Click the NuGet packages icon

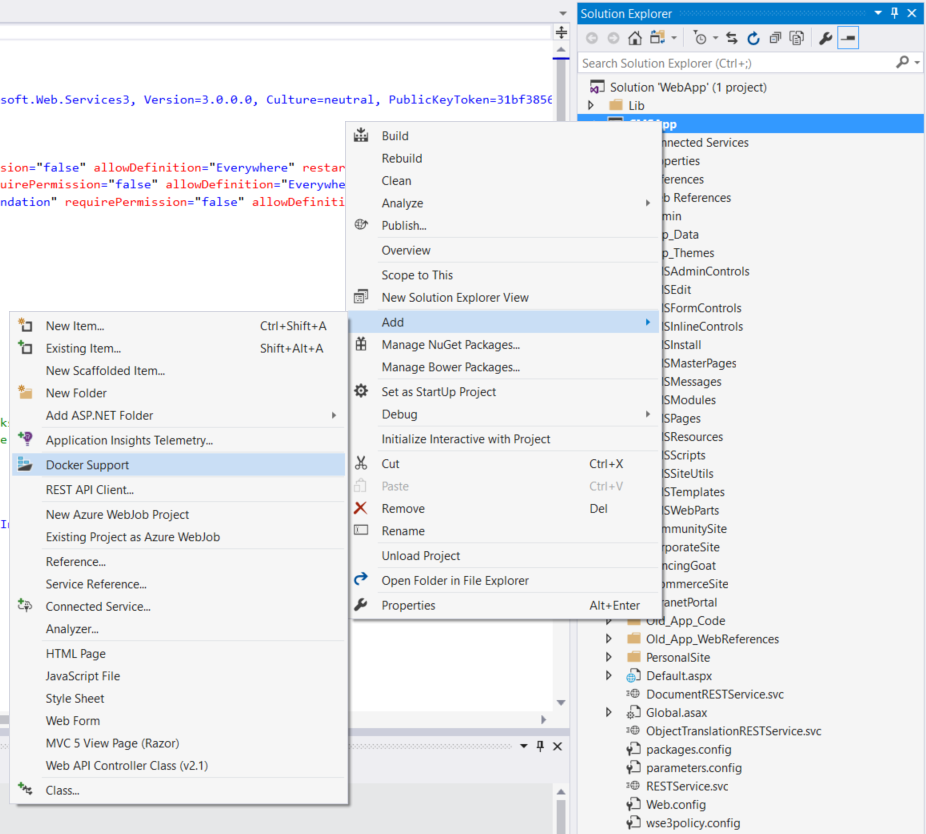(361, 344)
